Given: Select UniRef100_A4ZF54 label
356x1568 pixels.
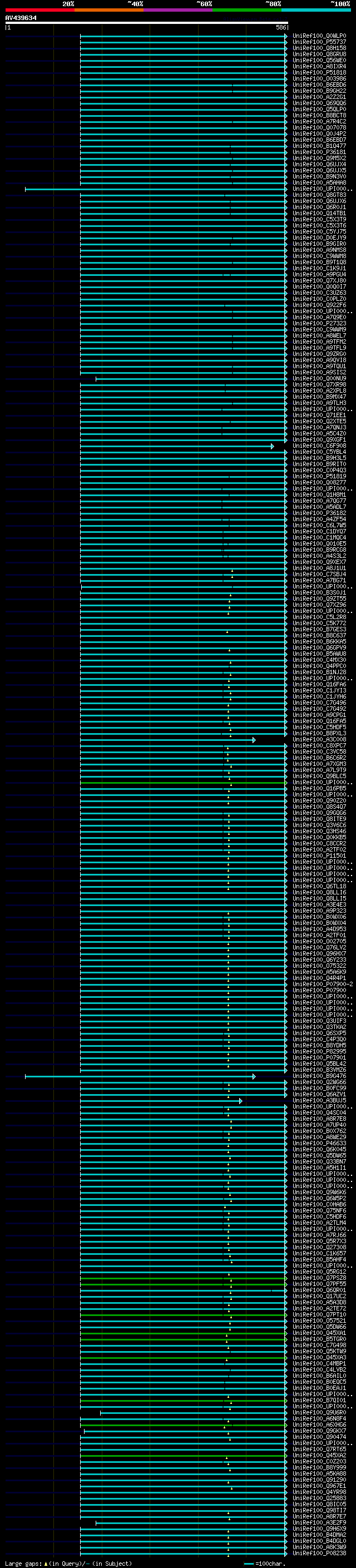Looking at the screenshot, I should click(x=319, y=519).
